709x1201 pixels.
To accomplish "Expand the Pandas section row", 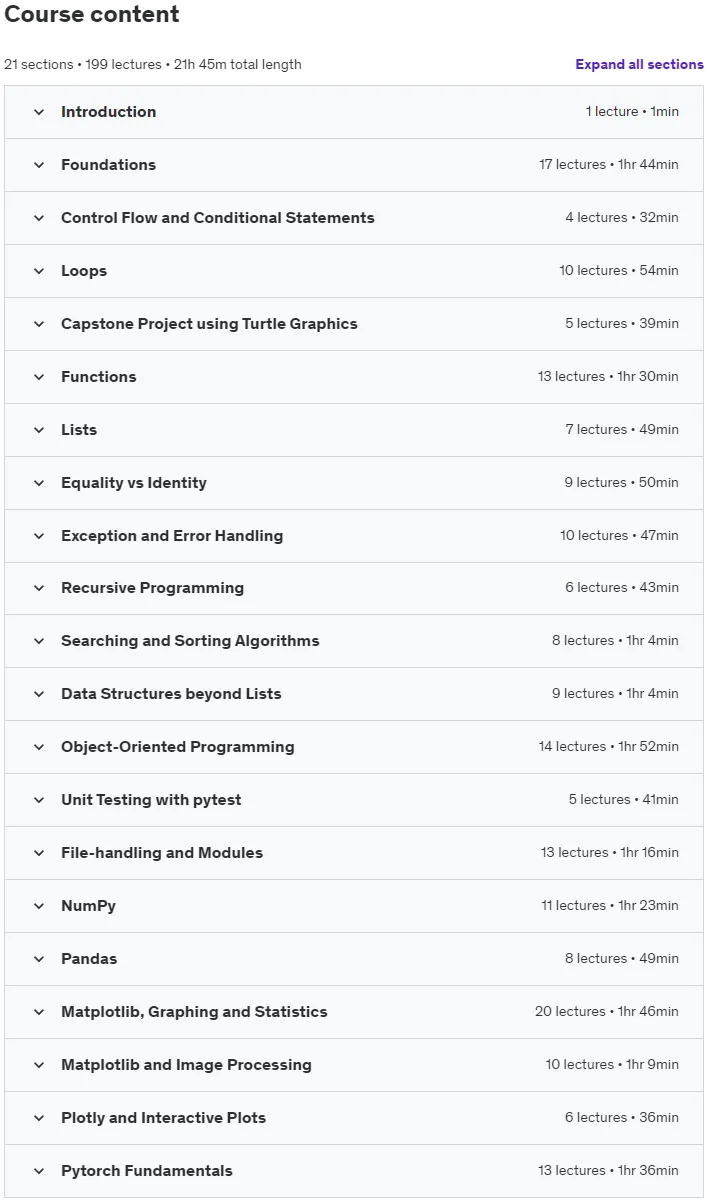I will tap(354, 959).
